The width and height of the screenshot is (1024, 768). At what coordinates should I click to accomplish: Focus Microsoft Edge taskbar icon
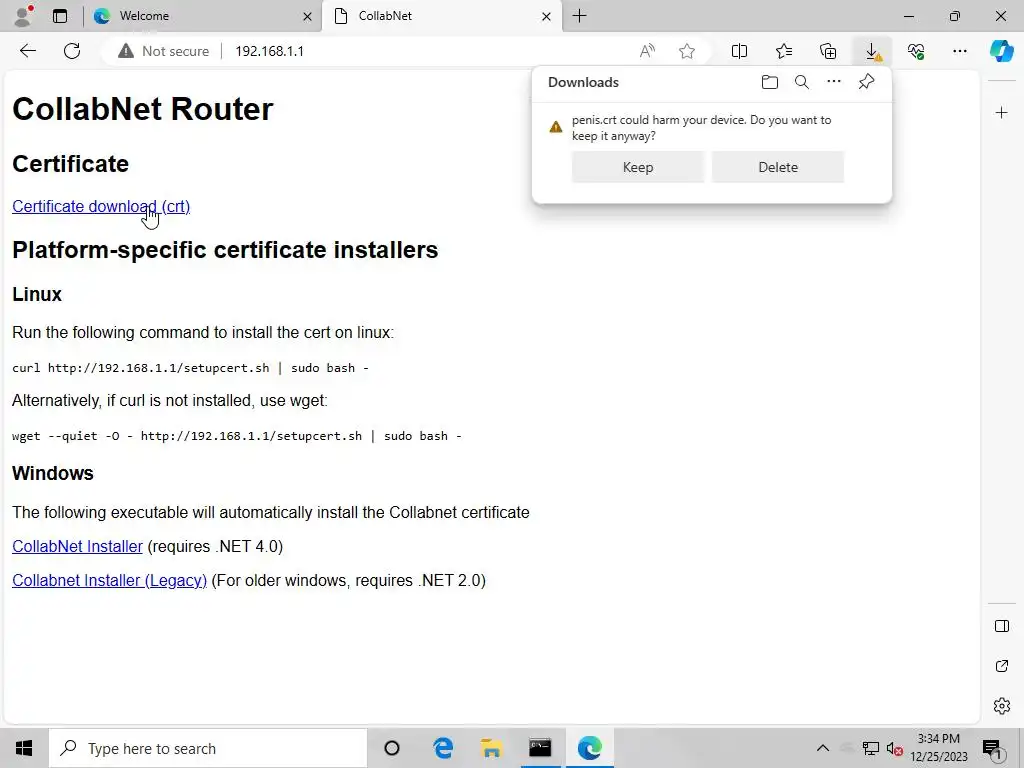(589, 748)
